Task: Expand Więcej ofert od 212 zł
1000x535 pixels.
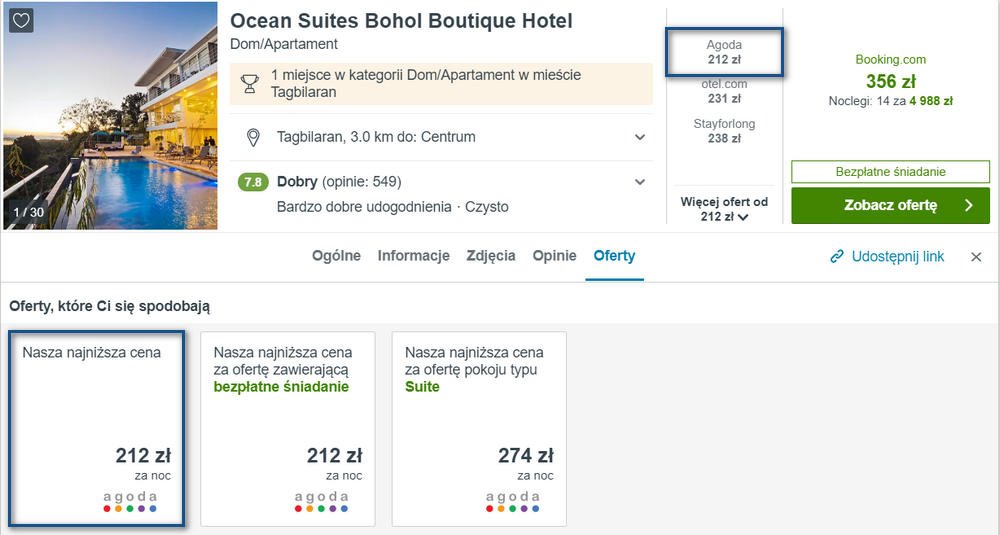Action: tap(724, 209)
